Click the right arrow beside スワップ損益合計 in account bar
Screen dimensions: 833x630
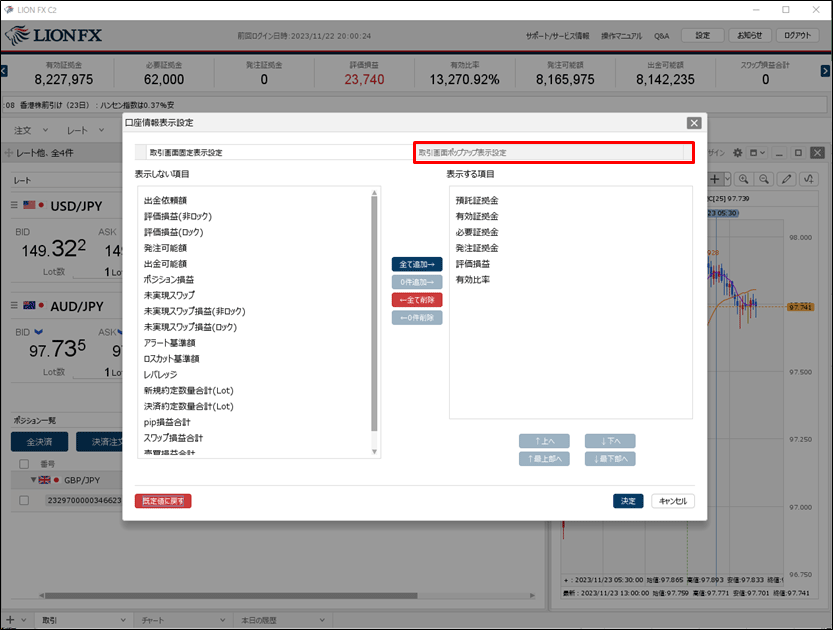click(x=825, y=71)
